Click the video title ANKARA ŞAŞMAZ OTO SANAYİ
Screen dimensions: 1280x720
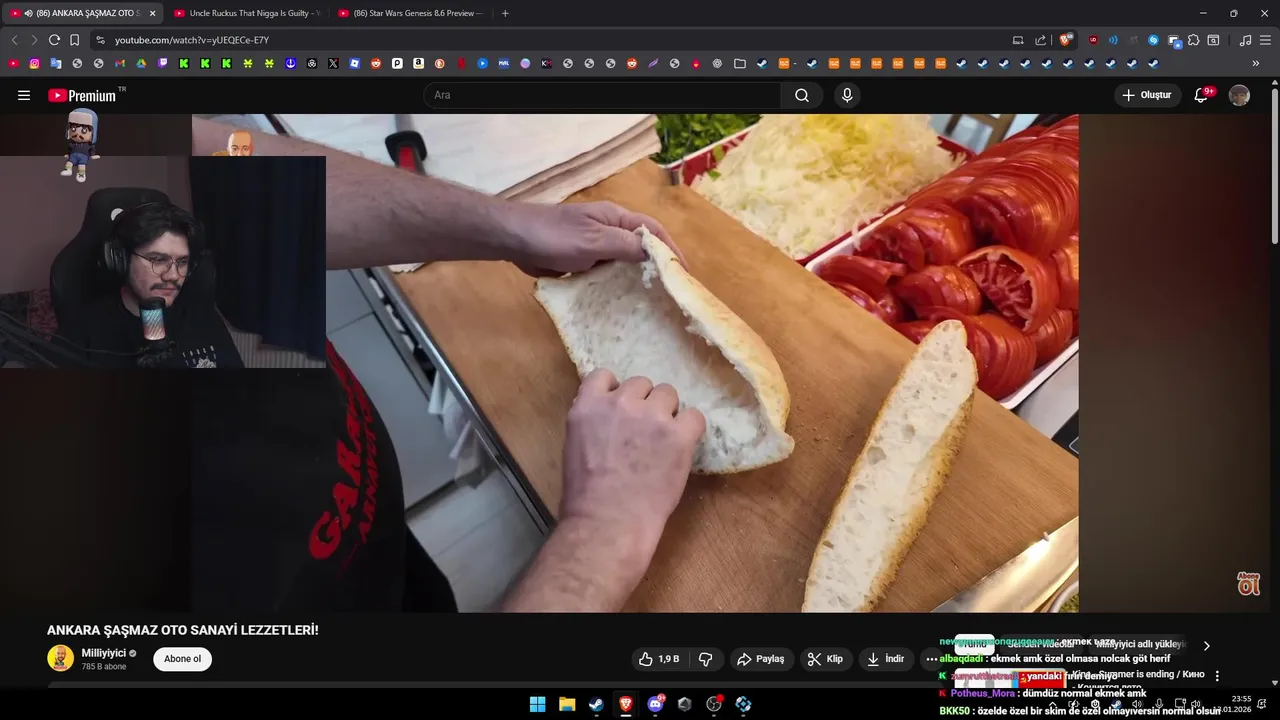183,630
